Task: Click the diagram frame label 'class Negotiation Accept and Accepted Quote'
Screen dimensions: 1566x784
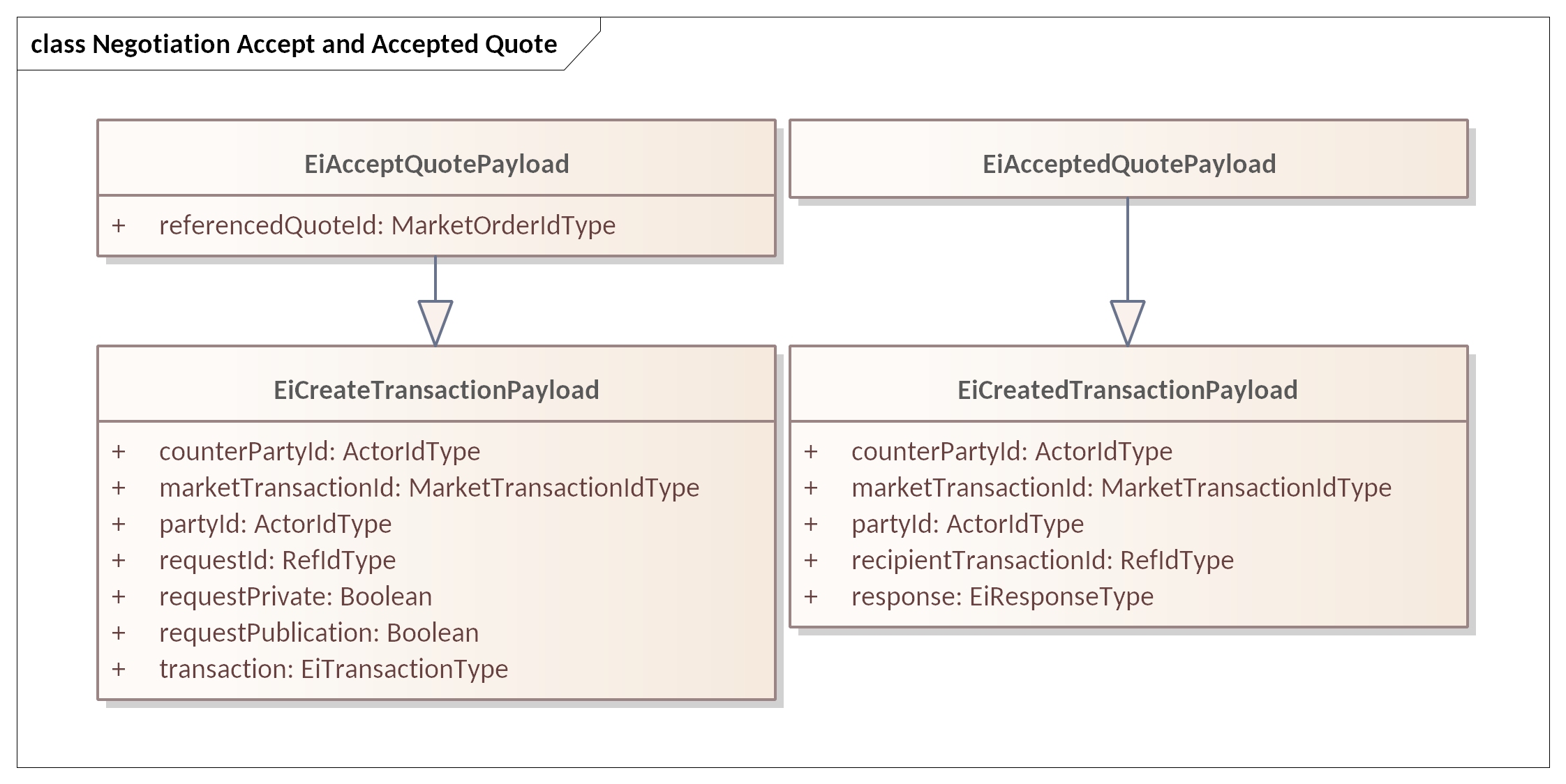Action: tap(294, 44)
